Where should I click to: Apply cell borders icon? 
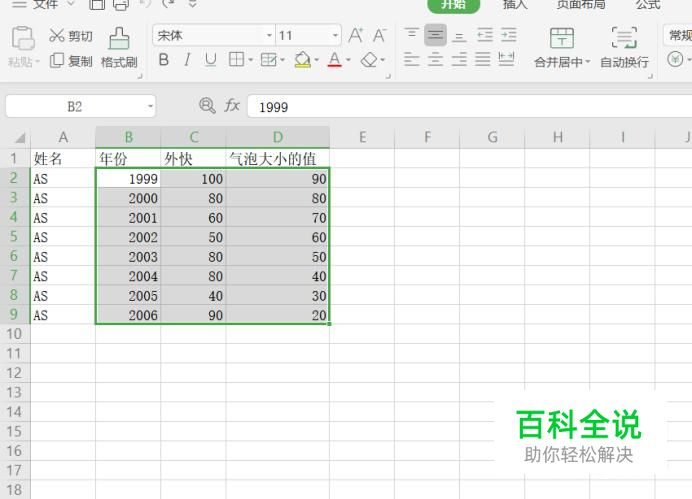tap(236, 59)
